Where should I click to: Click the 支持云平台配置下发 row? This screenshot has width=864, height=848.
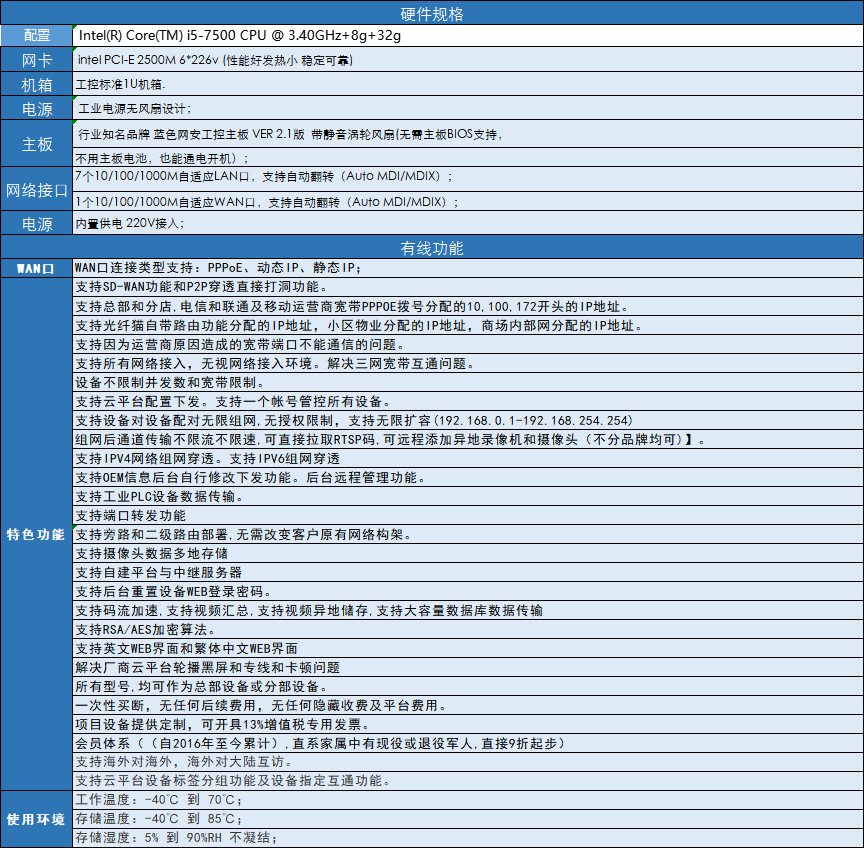click(468, 401)
